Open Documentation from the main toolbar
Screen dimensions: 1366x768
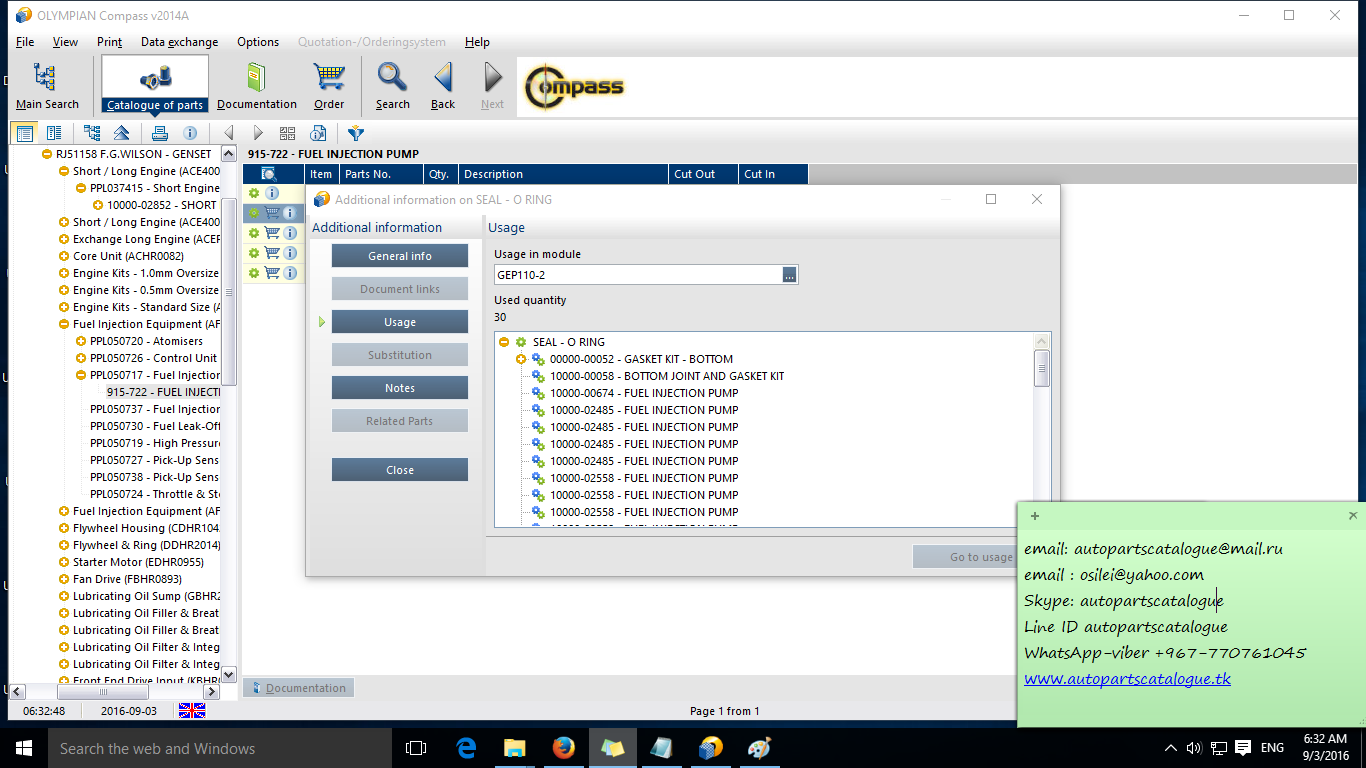[x=257, y=86]
